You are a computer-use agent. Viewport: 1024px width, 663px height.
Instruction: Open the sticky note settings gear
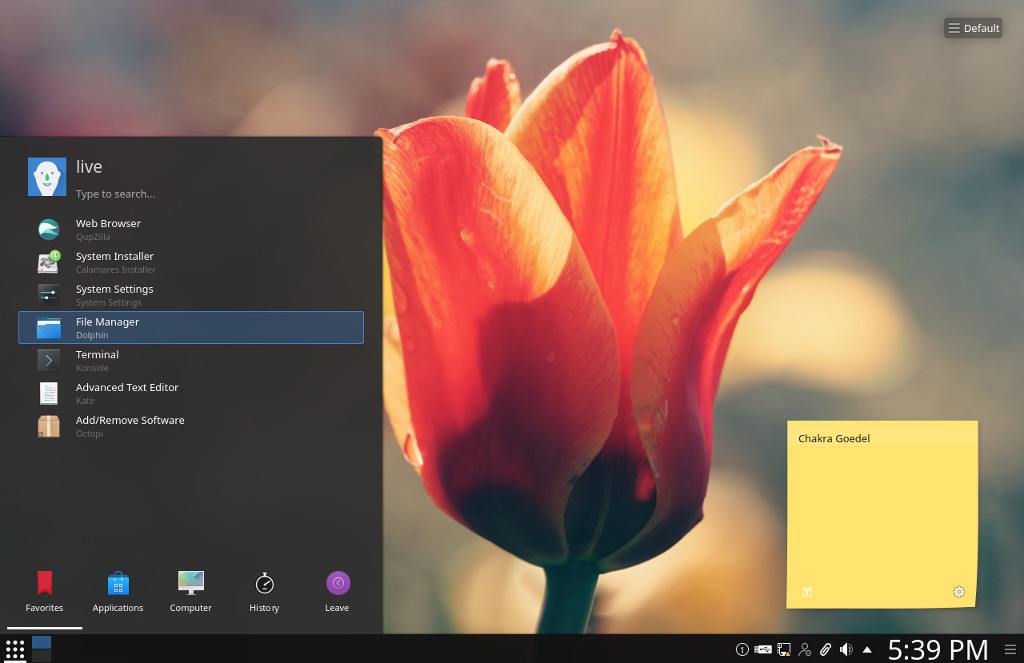point(958,592)
